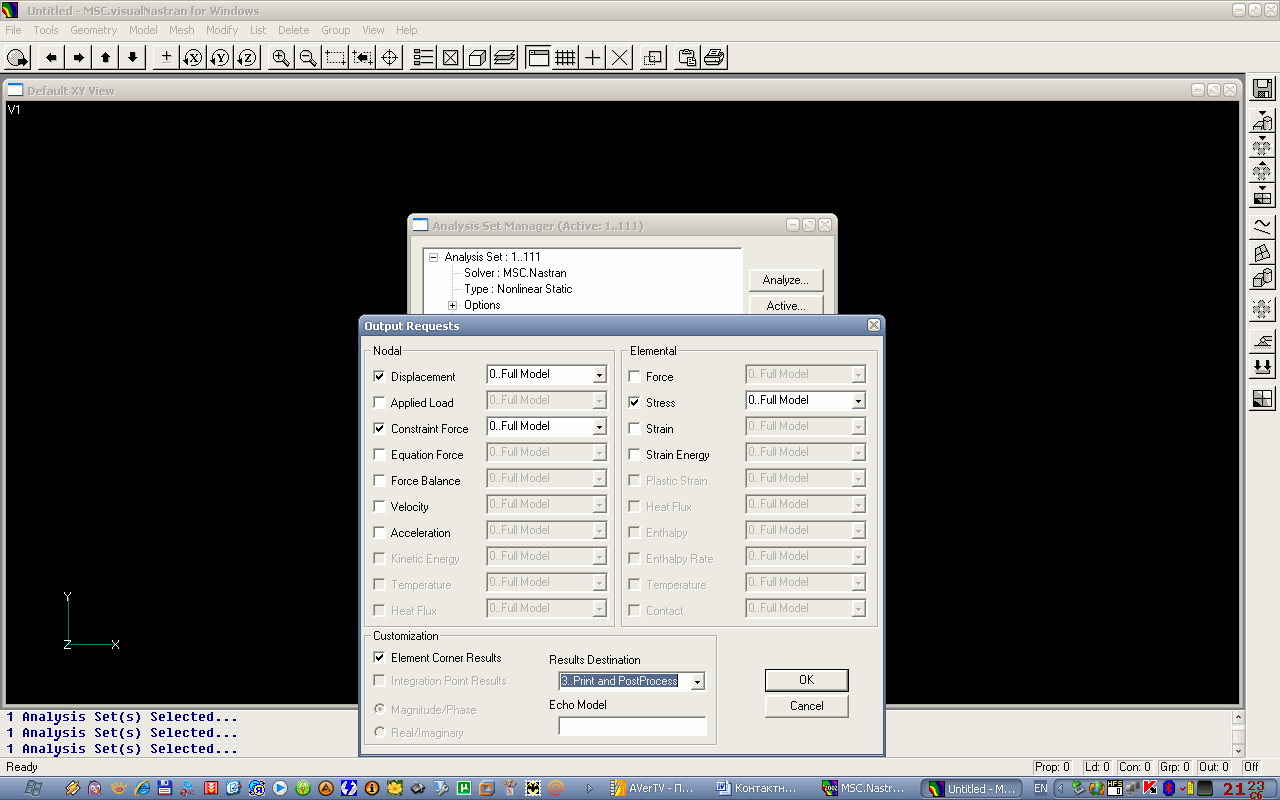
Task: Enable the Strain Energy checkbox
Action: click(x=634, y=455)
